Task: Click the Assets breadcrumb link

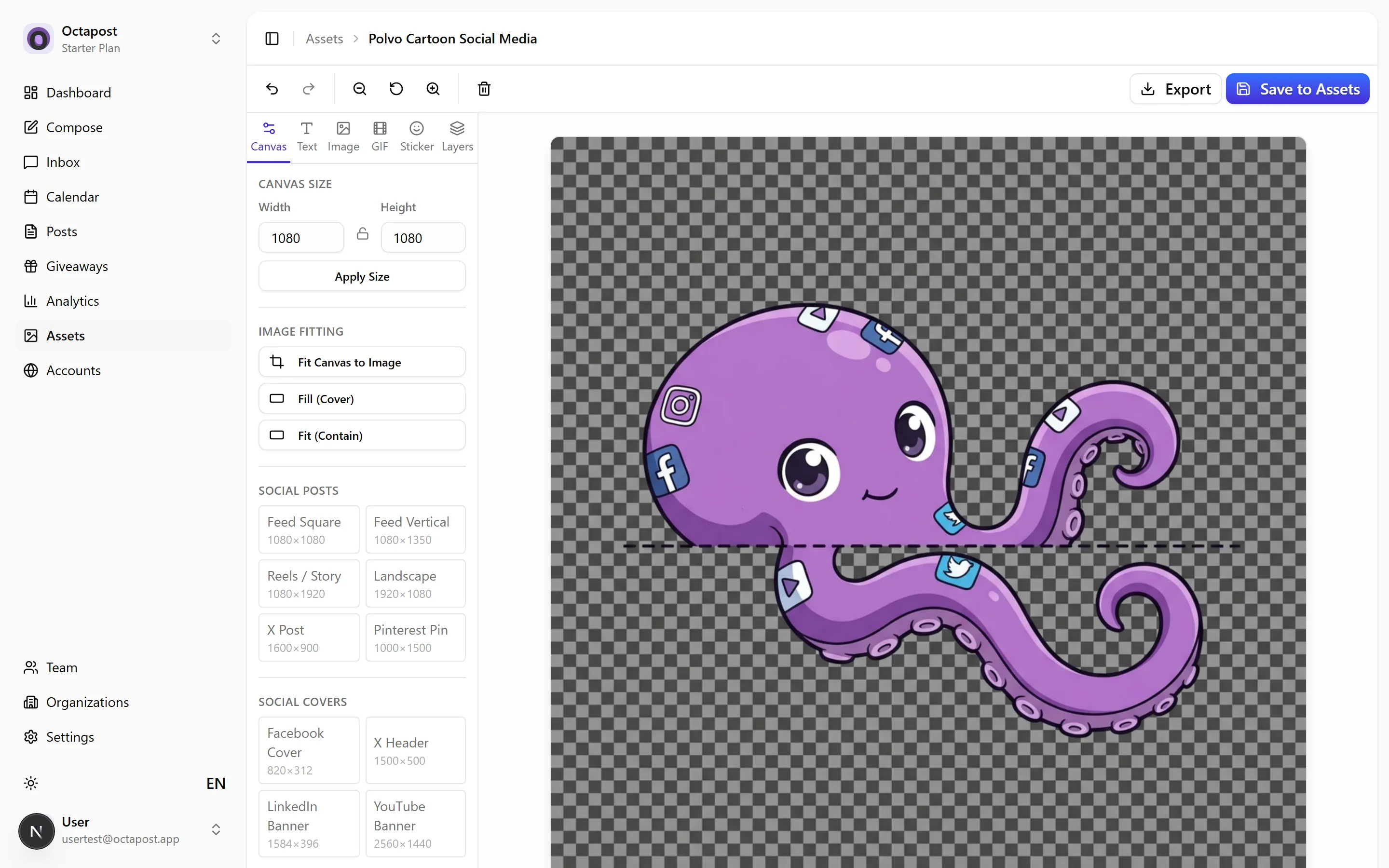Action: 324,39
